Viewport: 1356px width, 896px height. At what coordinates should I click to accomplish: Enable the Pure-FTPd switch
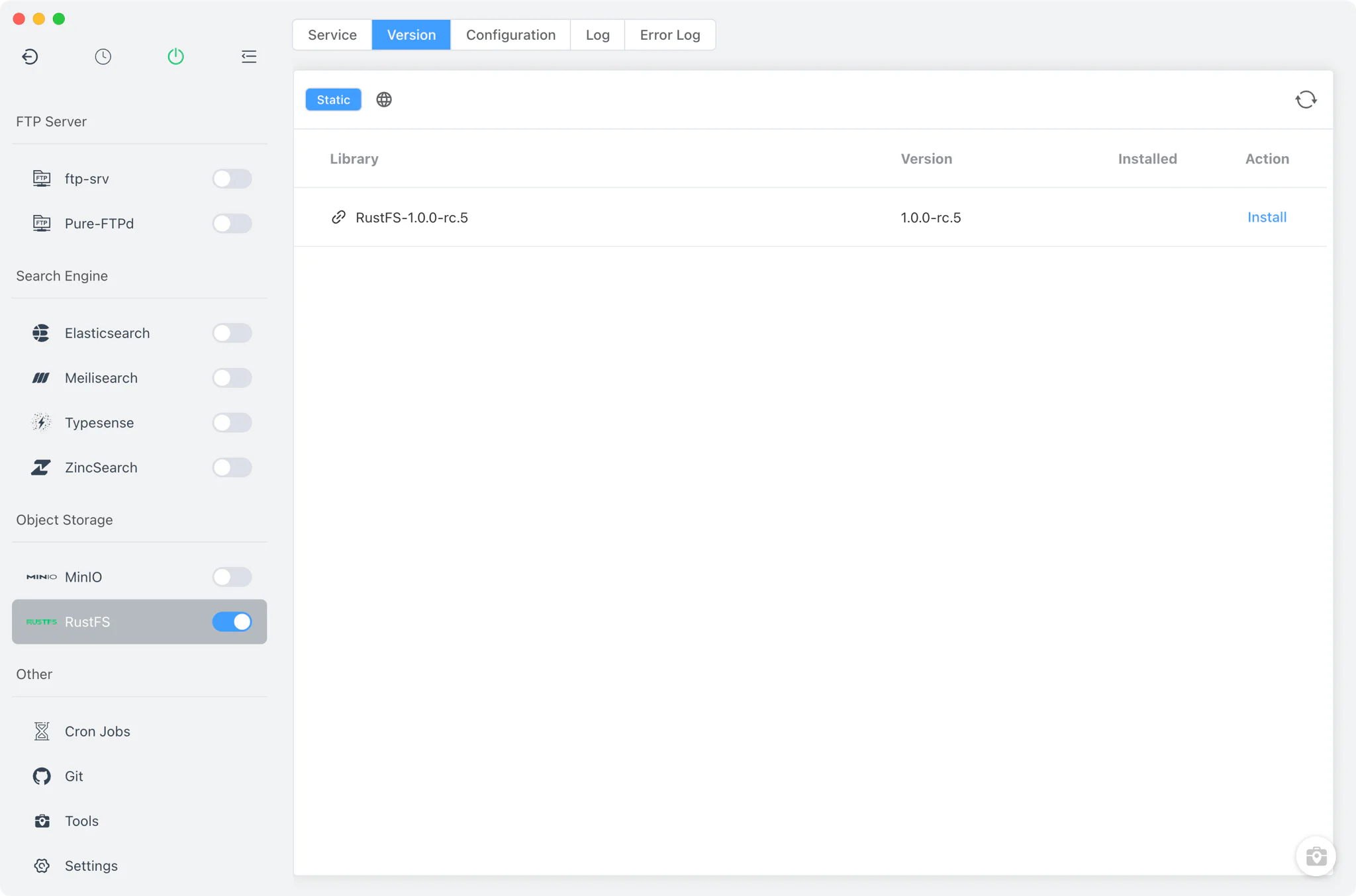(232, 224)
